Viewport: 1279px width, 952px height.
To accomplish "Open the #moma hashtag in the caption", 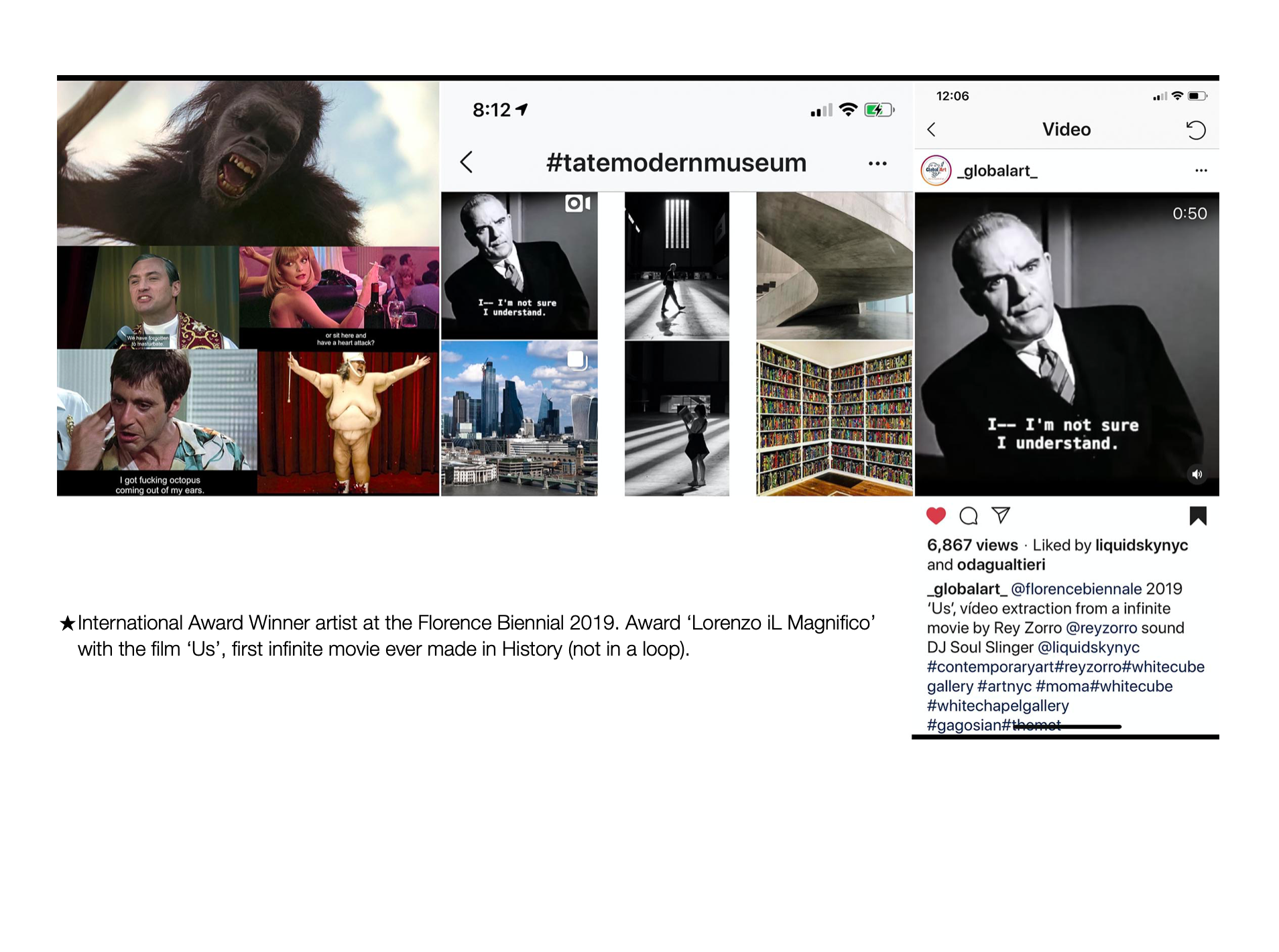I will (1062, 687).
